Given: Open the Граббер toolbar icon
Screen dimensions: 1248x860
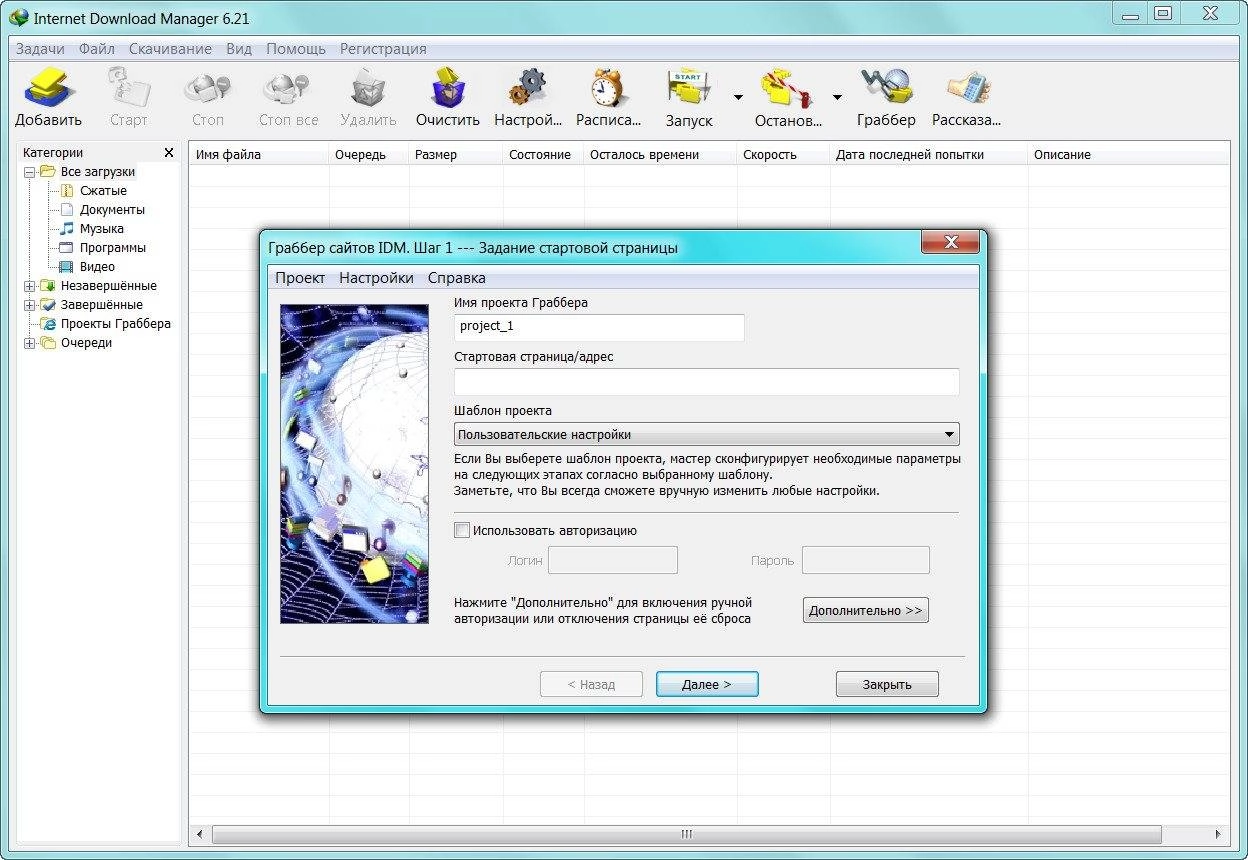Looking at the screenshot, I should coord(886,88).
